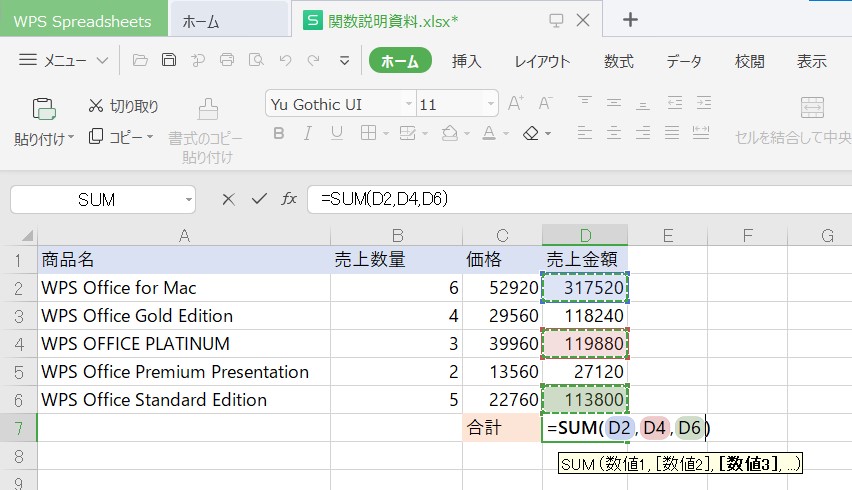Click cell WPS OFFICE PLATINUM
The width and height of the screenshot is (852, 490).
(x=184, y=344)
